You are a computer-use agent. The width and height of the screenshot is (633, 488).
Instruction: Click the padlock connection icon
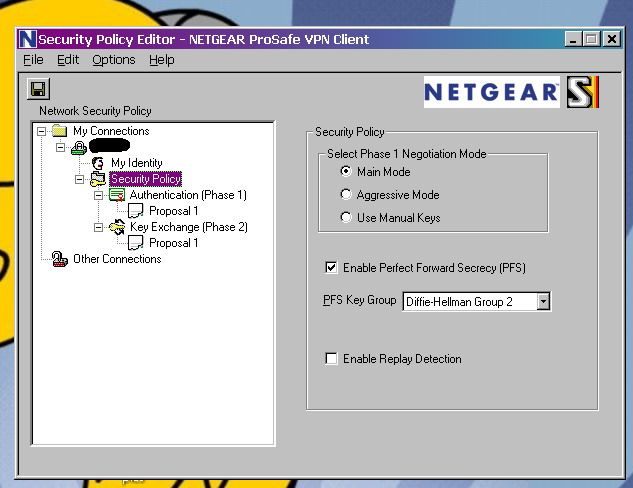coord(79,148)
